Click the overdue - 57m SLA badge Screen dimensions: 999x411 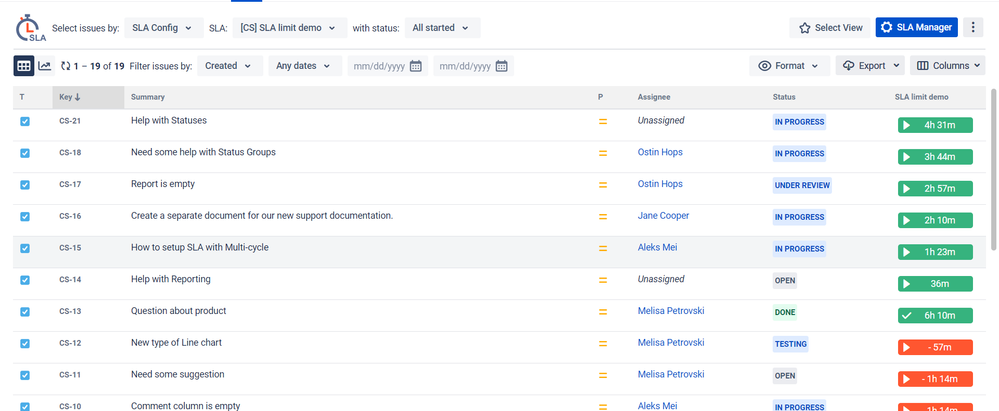935,347
